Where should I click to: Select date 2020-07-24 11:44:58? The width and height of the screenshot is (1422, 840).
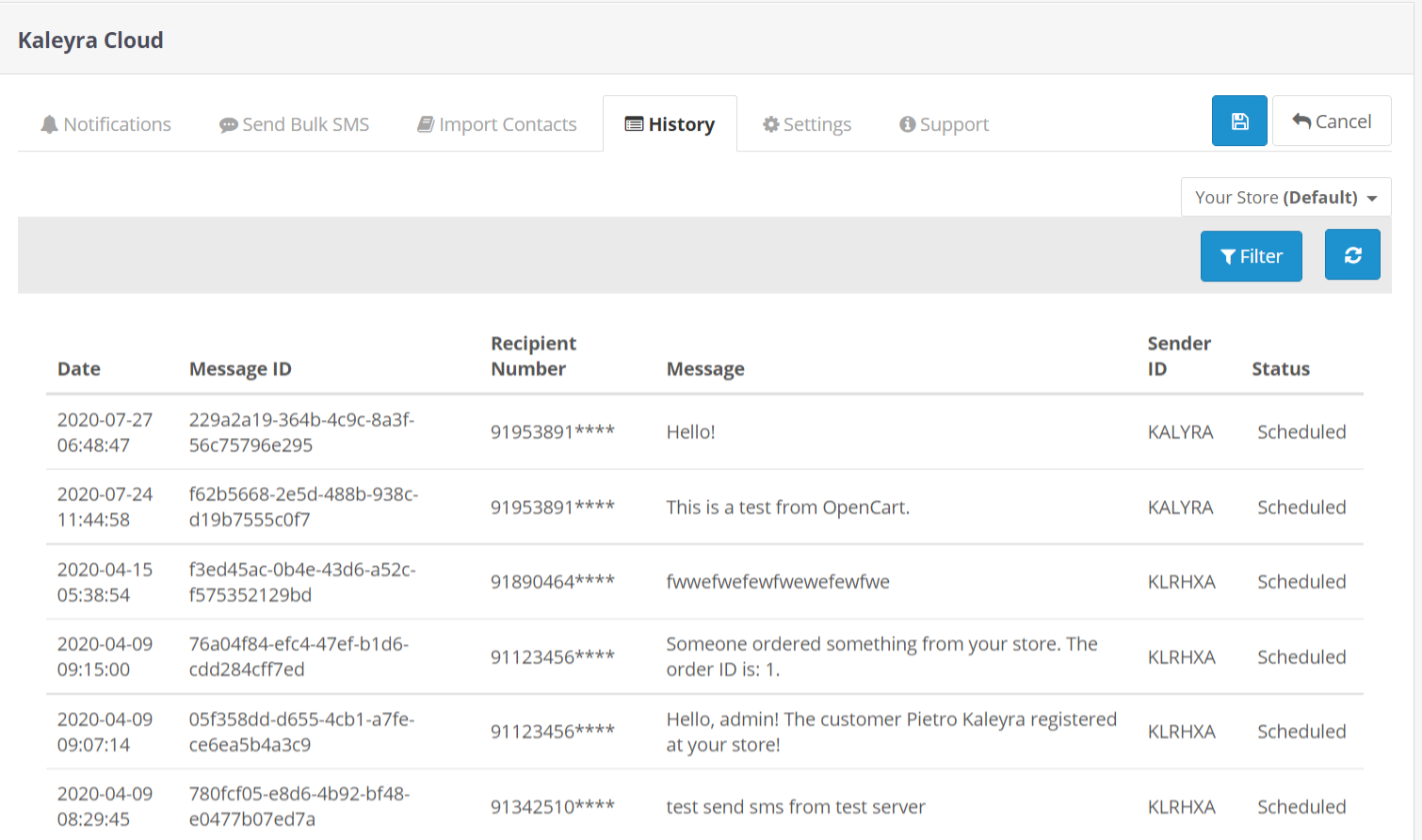[105, 507]
